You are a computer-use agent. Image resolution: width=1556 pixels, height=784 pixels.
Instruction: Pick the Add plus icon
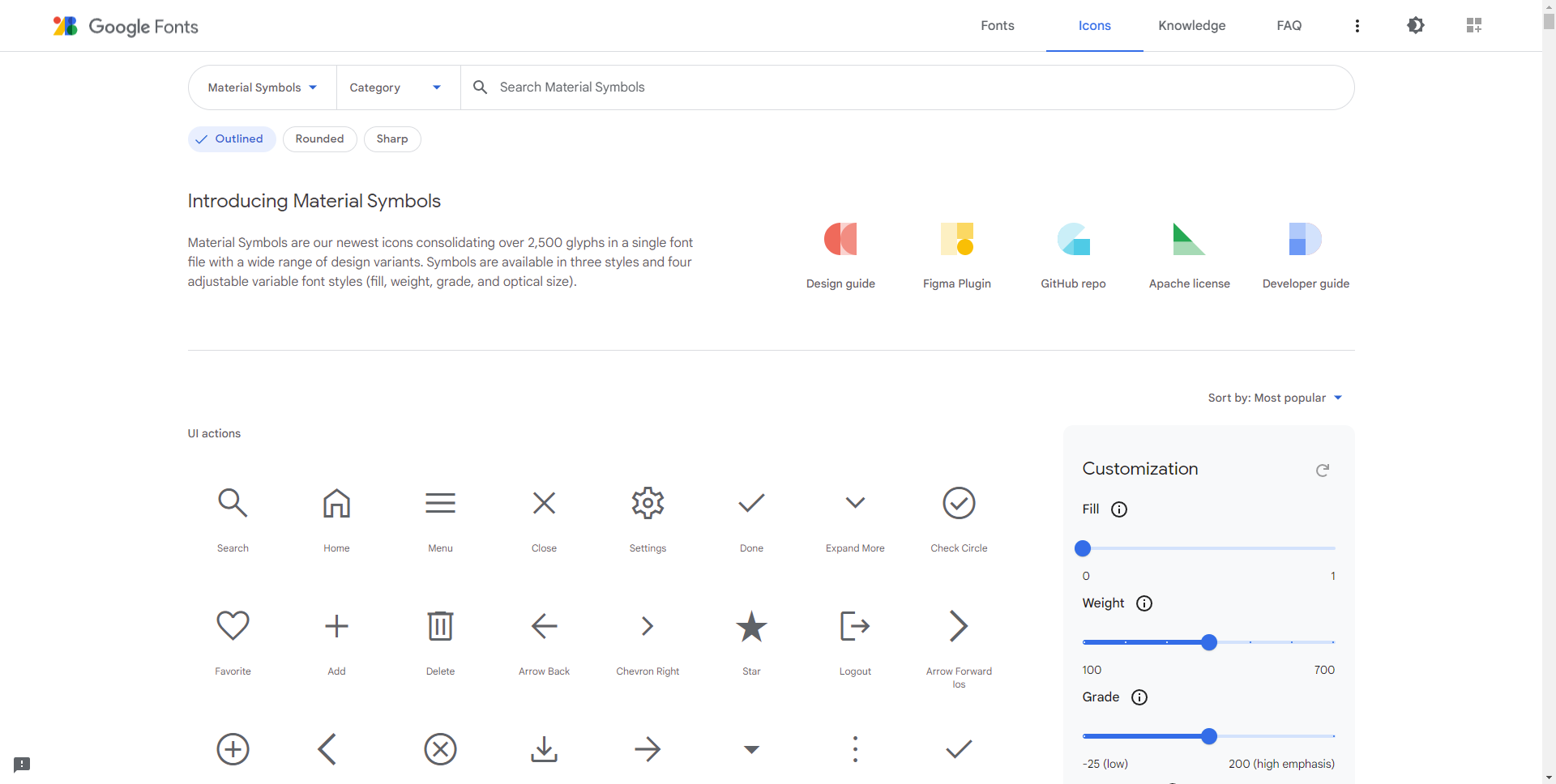coord(336,626)
